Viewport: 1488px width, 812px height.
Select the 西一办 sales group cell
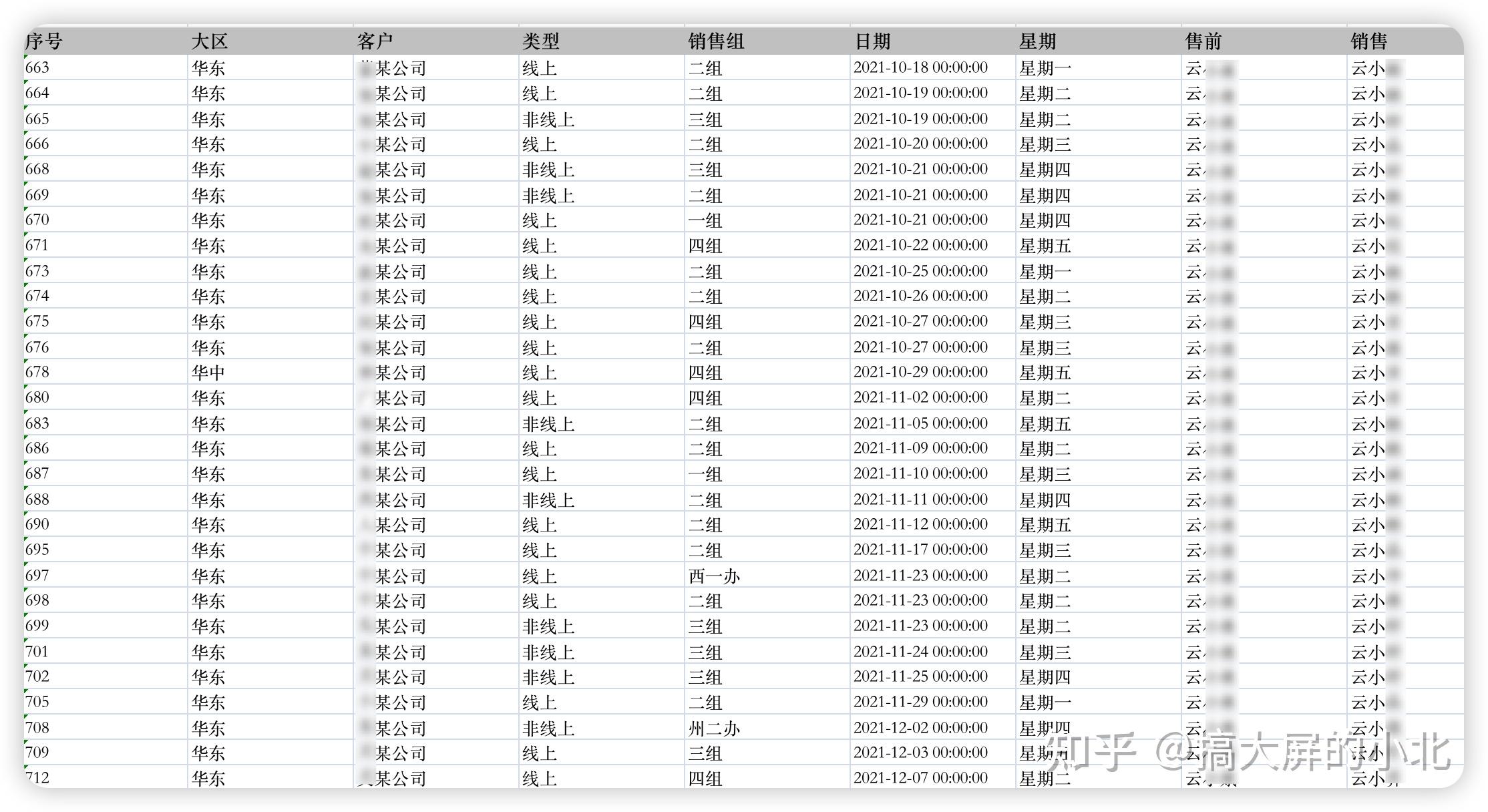click(714, 576)
